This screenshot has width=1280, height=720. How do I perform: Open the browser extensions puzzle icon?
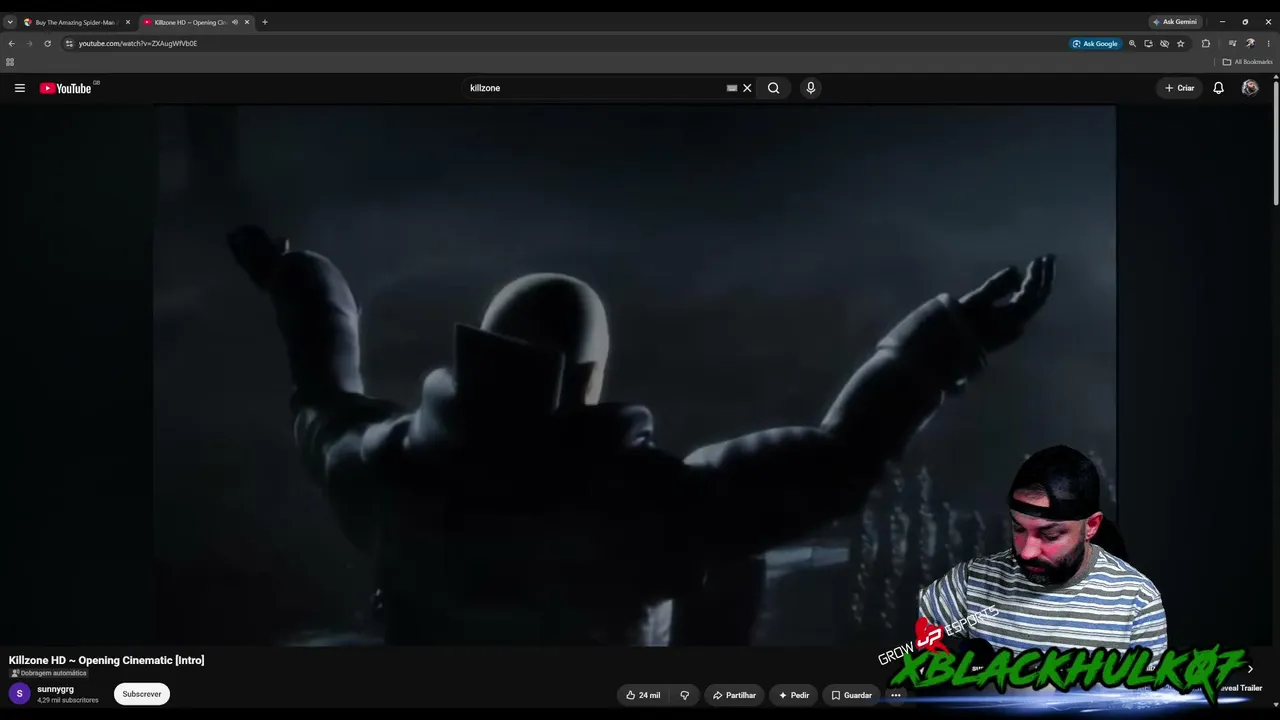coord(1205,44)
